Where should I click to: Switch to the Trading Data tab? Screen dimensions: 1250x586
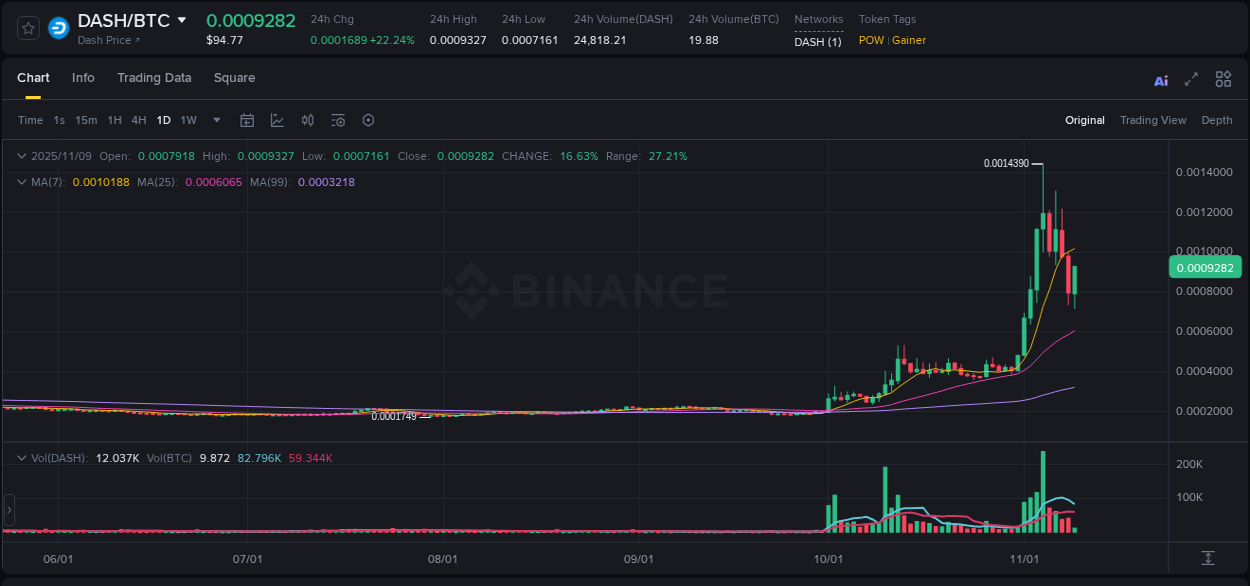154,78
